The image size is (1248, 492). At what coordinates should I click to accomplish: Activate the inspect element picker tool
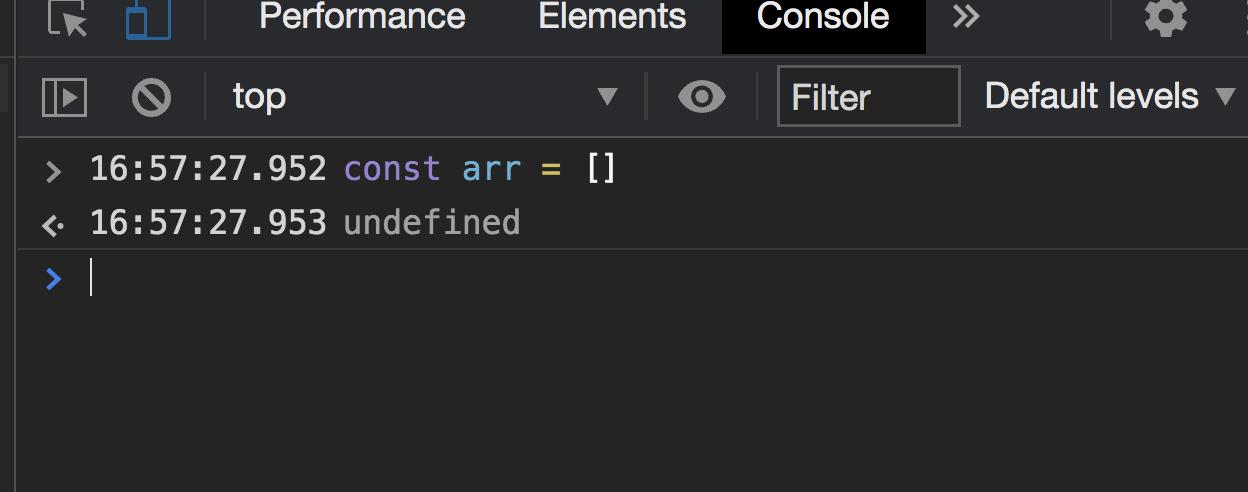pyautogui.click(x=68, y=19)
